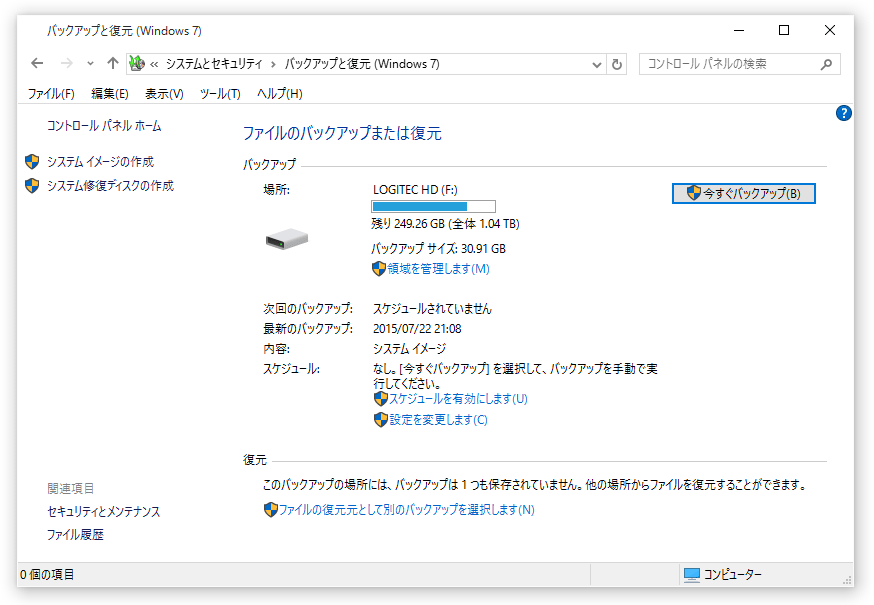Click the コンピューター status bar icon

tap(692, 575)
